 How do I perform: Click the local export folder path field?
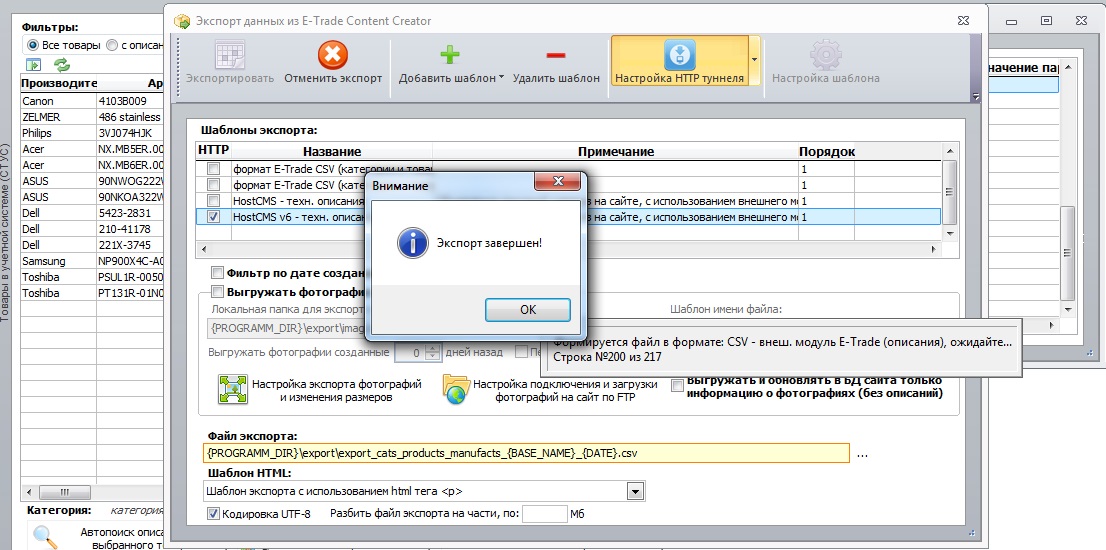286,329
